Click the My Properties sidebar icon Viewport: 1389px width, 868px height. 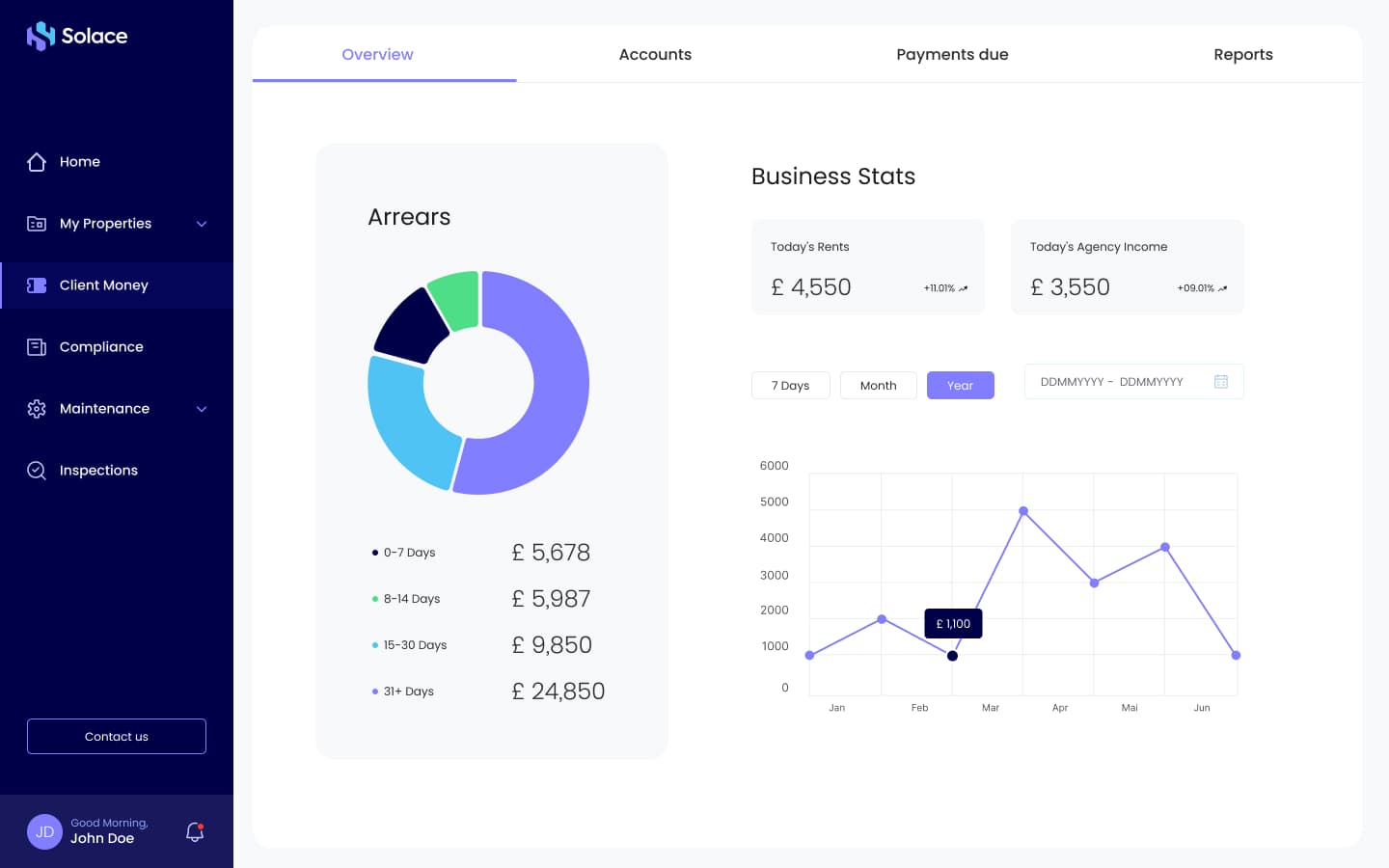click(37, 224)
